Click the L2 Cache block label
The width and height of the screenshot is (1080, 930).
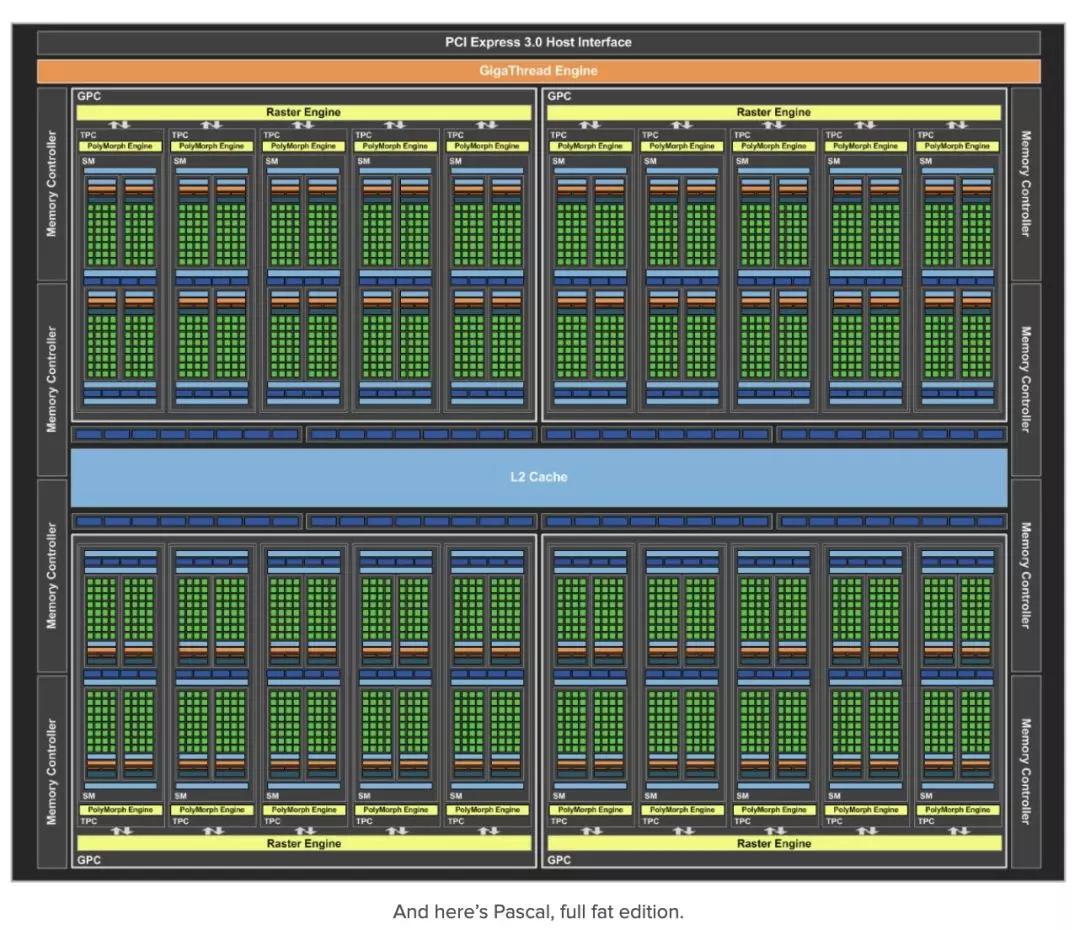(x=539, y=477)
